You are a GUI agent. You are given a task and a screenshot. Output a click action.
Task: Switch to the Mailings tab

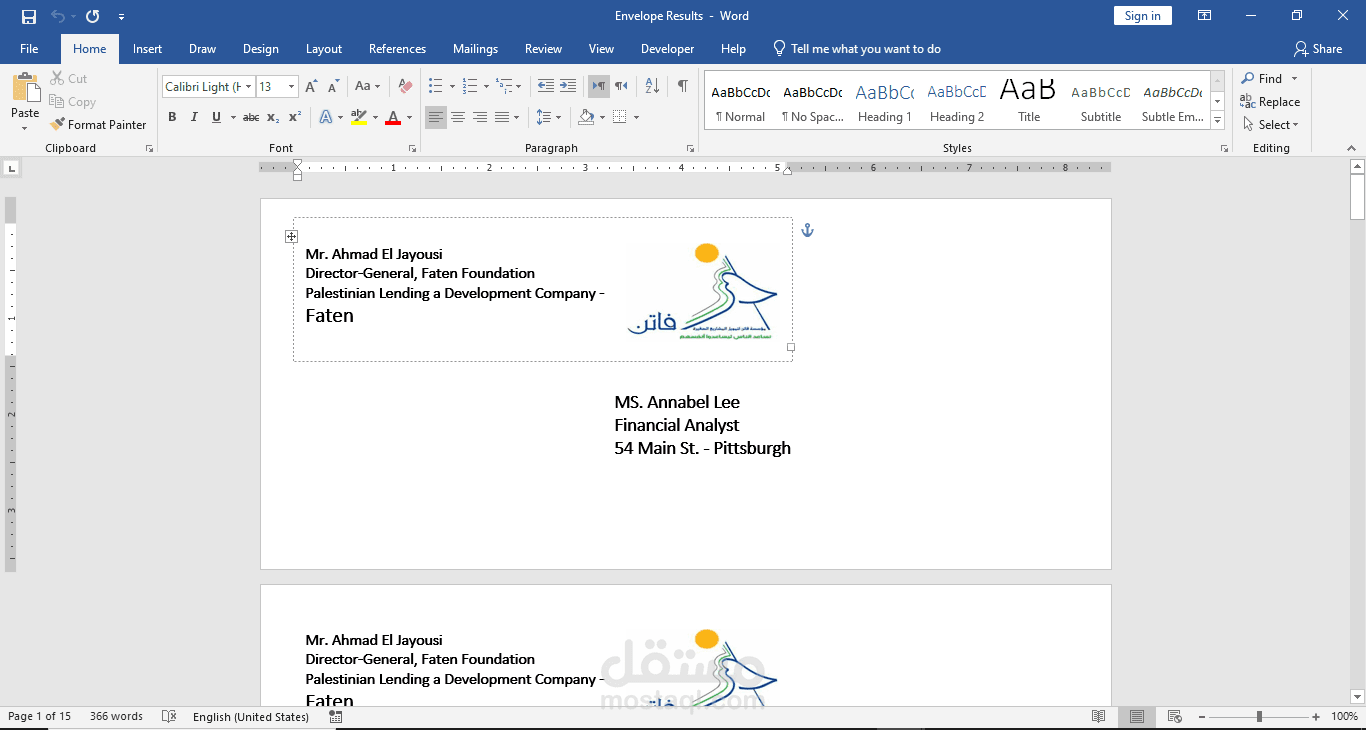[475, 49]
